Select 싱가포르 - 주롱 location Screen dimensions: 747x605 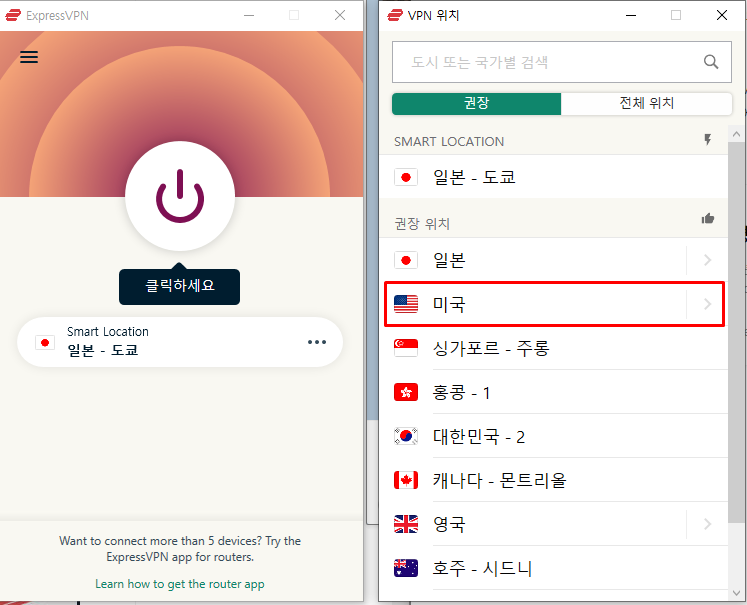click(554, 348)
